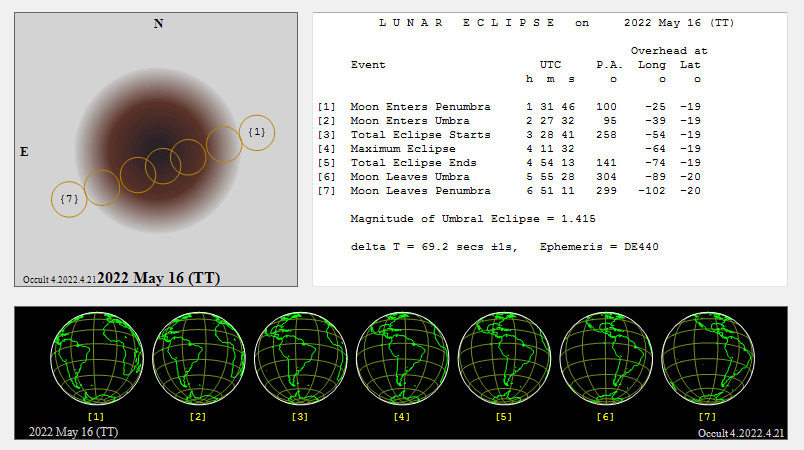The width and height of the screenshot is (804, 450).
Task: Click the Earth globe labeled [7]
Action: point(708,358)
